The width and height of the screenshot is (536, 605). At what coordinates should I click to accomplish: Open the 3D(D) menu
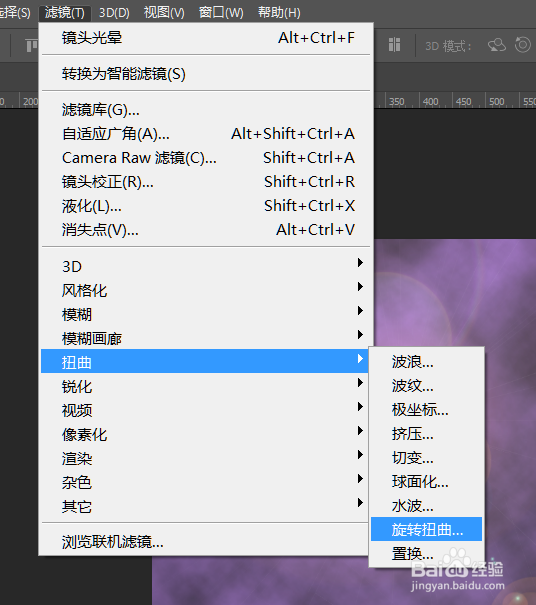click(114, 13)
